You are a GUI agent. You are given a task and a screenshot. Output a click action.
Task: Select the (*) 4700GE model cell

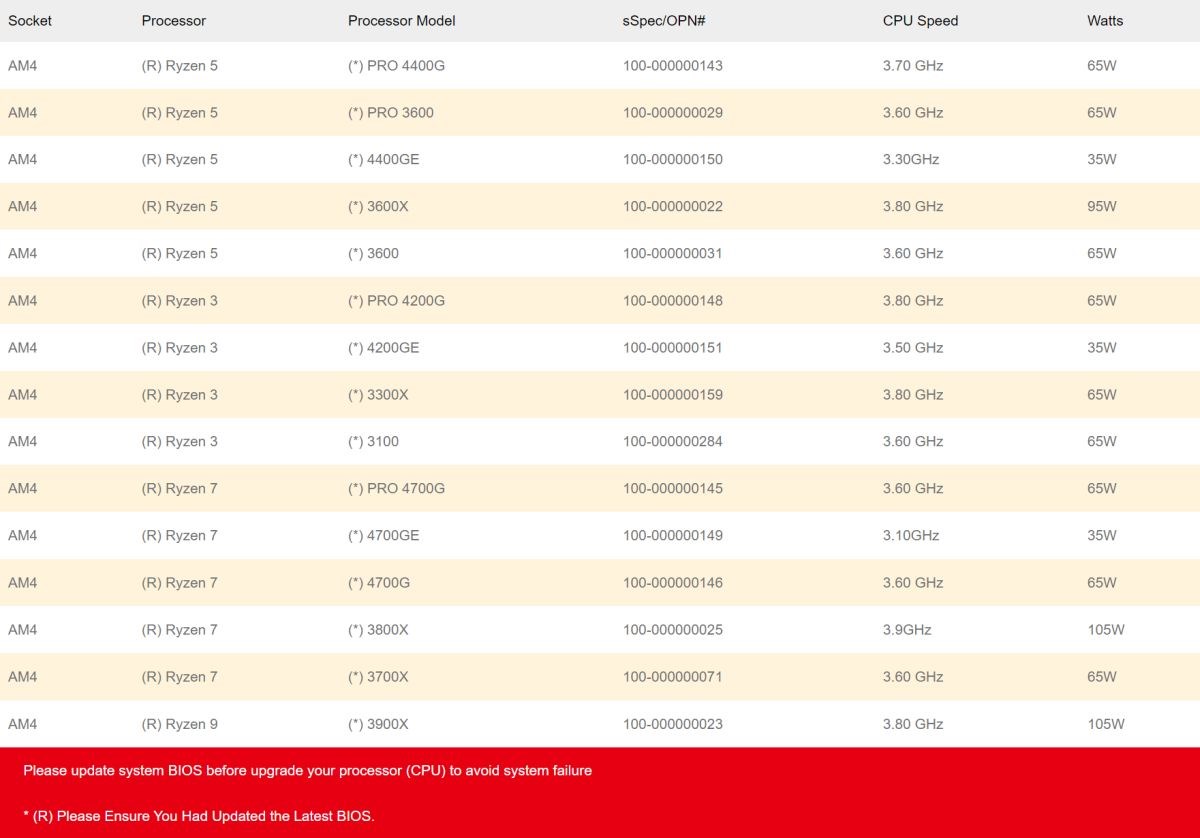pos(384,536)
